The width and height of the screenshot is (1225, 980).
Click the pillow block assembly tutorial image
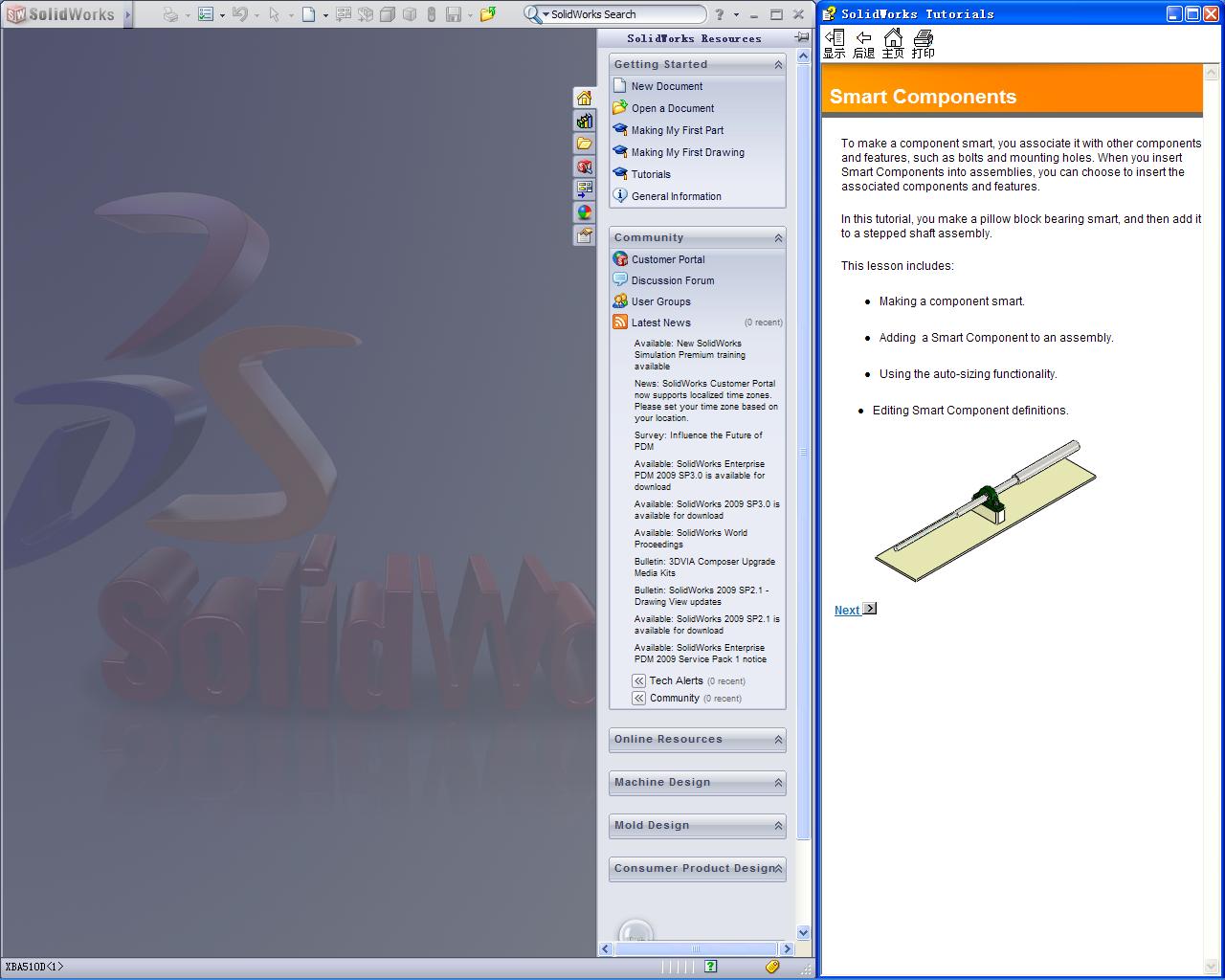(986, 509)
